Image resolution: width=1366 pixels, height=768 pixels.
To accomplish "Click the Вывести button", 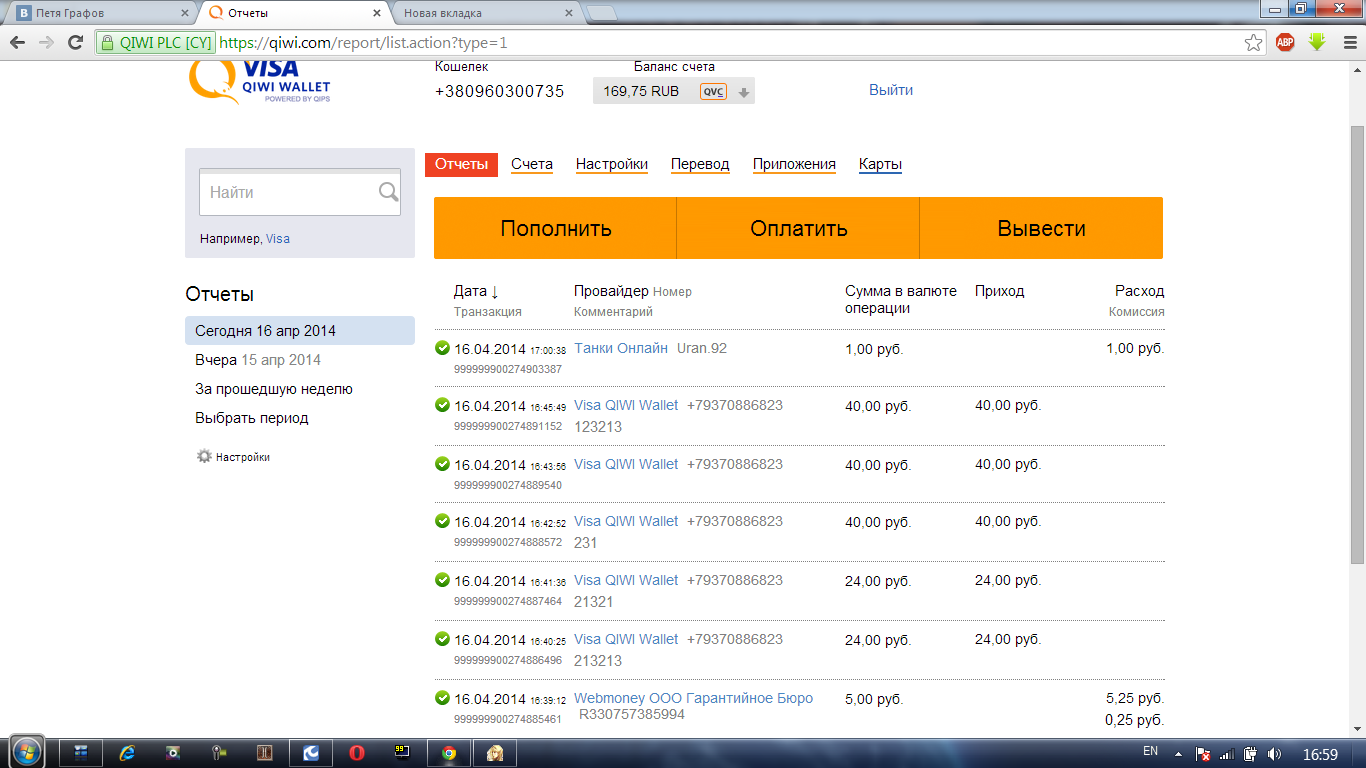I will click(x=1041, y=228).
